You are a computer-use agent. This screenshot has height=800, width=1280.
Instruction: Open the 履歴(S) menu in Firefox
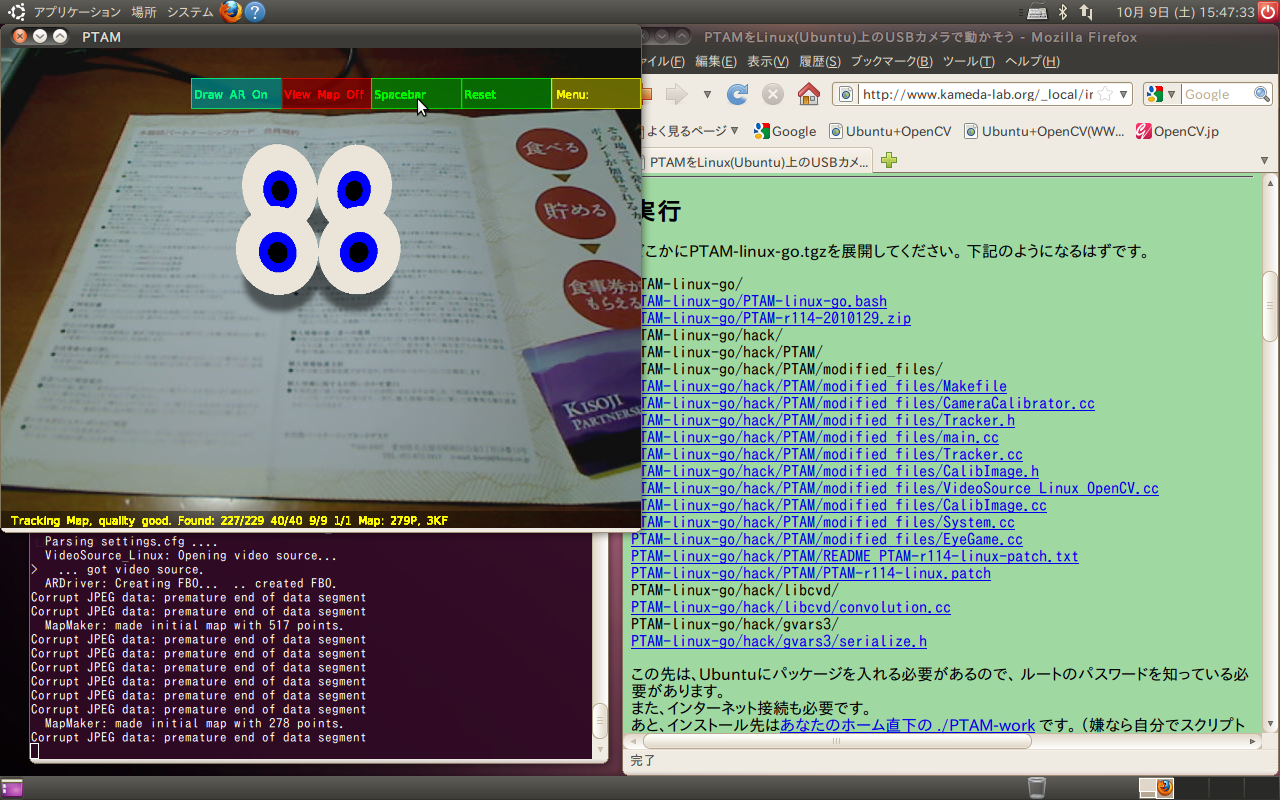coord(820,62)
